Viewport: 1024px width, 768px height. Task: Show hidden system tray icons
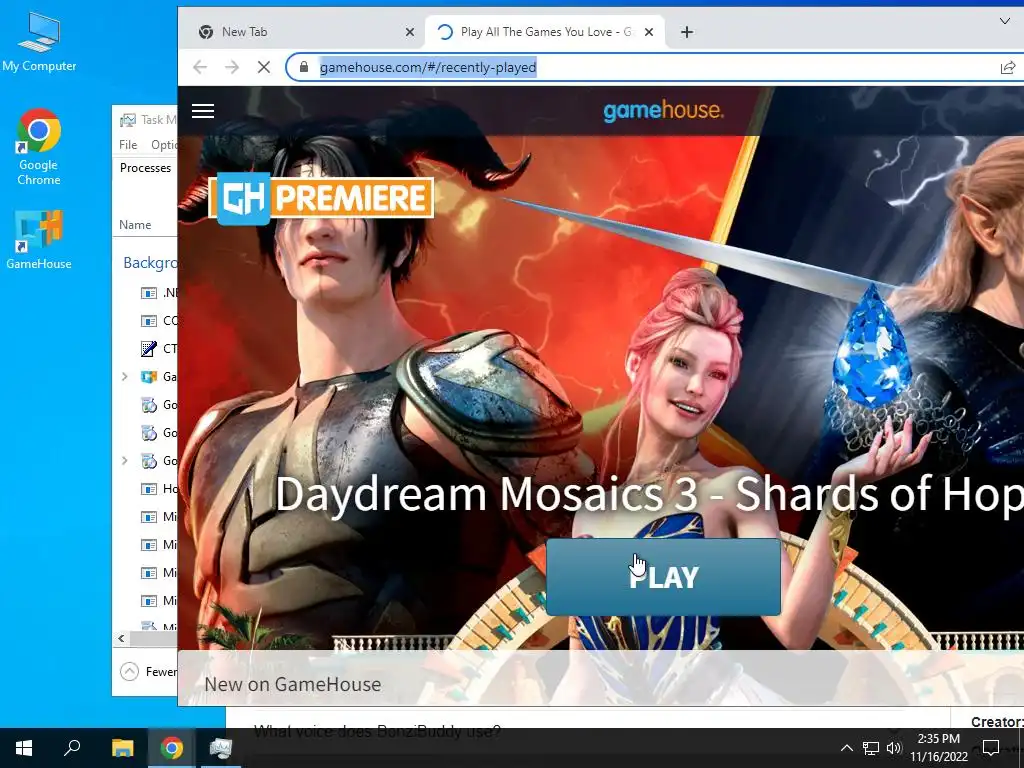[846, 748]
